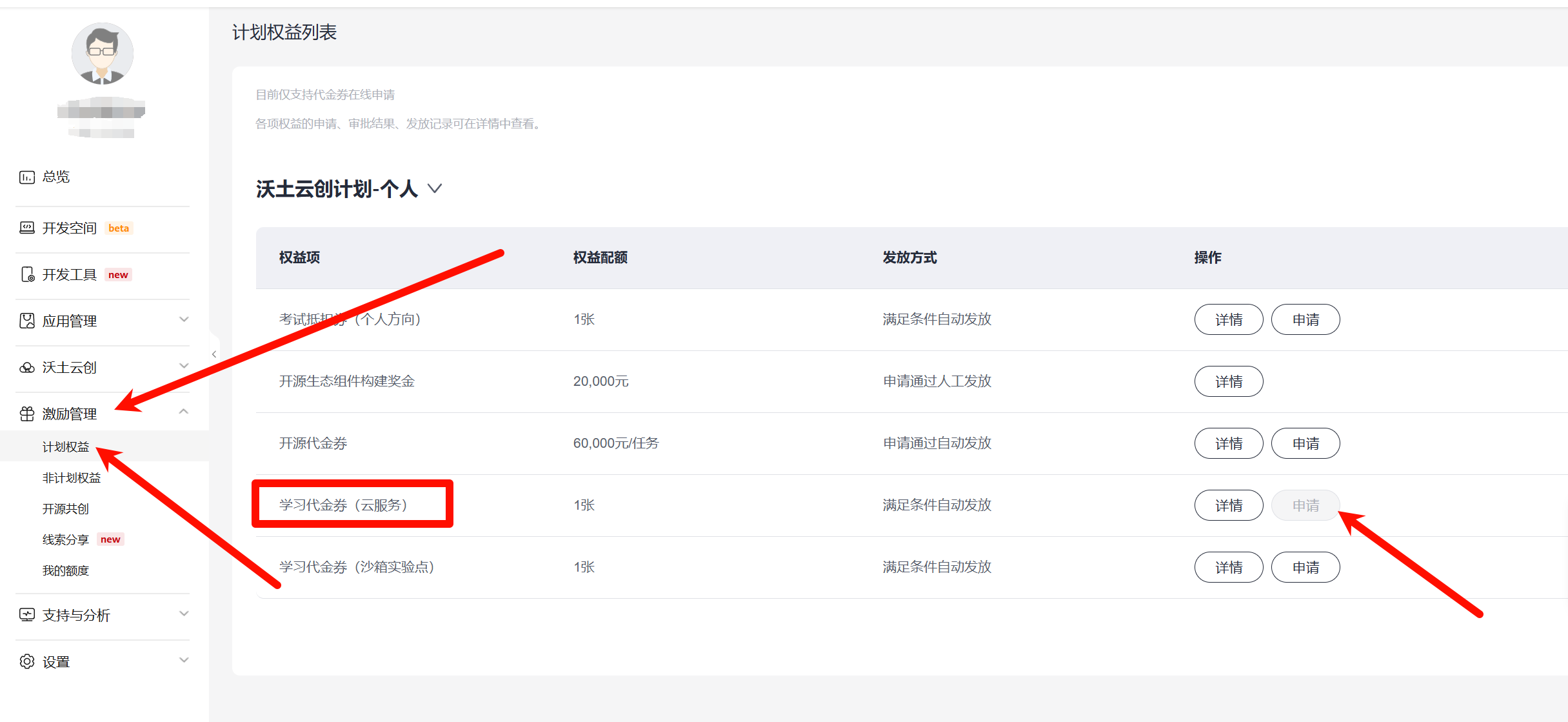Click the 总览 overview icon
This screenshot has height=722, width=1568.
[x=26, y=177]
